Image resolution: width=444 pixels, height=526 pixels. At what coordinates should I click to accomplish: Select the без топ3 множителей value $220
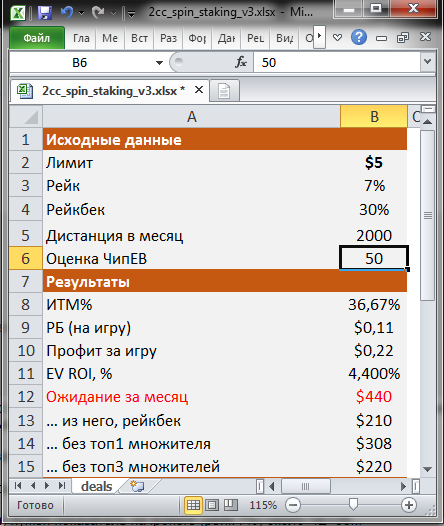click(374, 467)
